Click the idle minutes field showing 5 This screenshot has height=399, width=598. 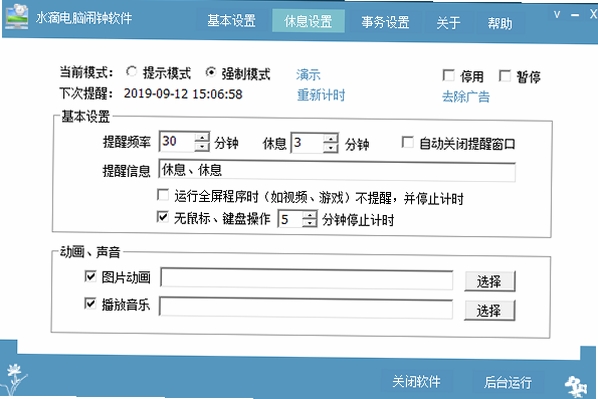coord(290,219)
